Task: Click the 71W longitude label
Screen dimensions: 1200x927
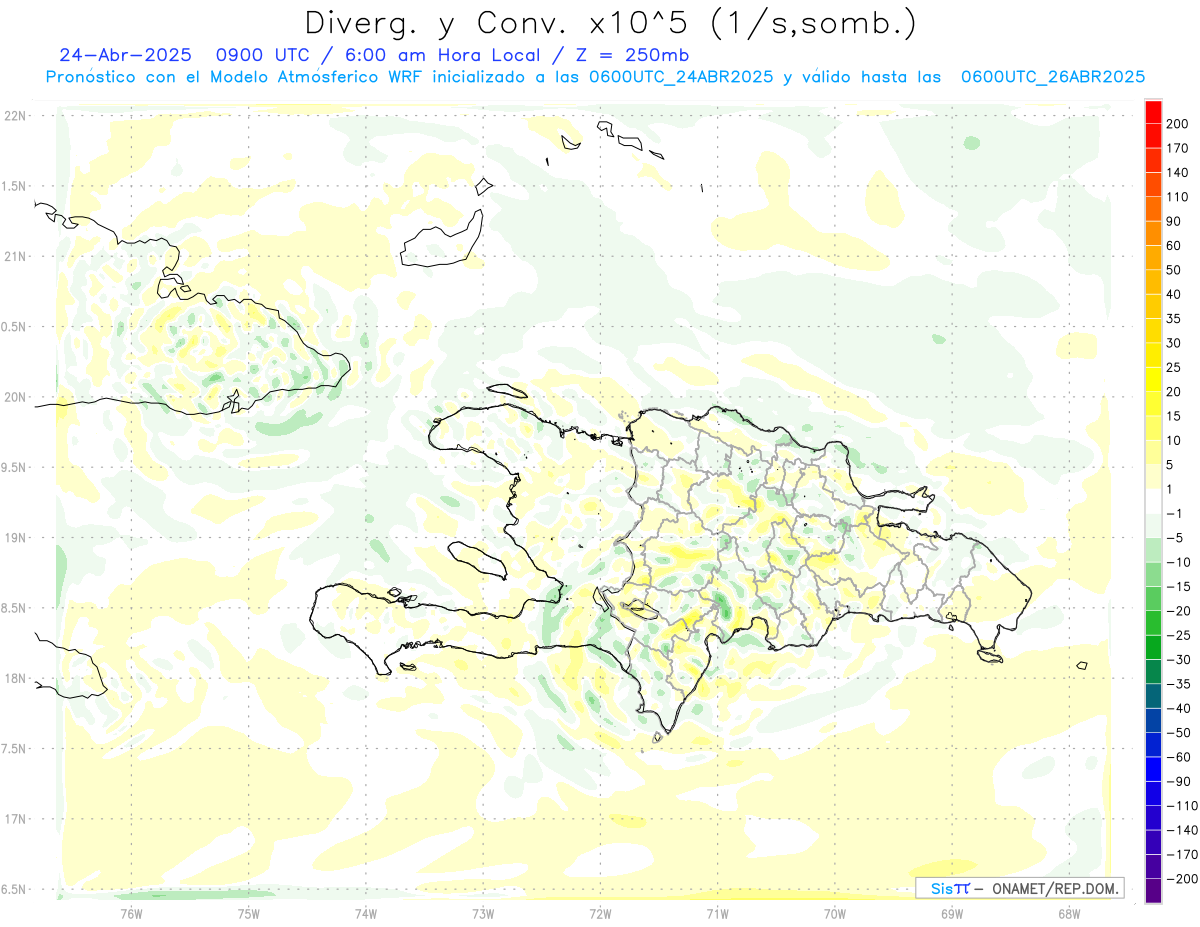Action: 717,913
